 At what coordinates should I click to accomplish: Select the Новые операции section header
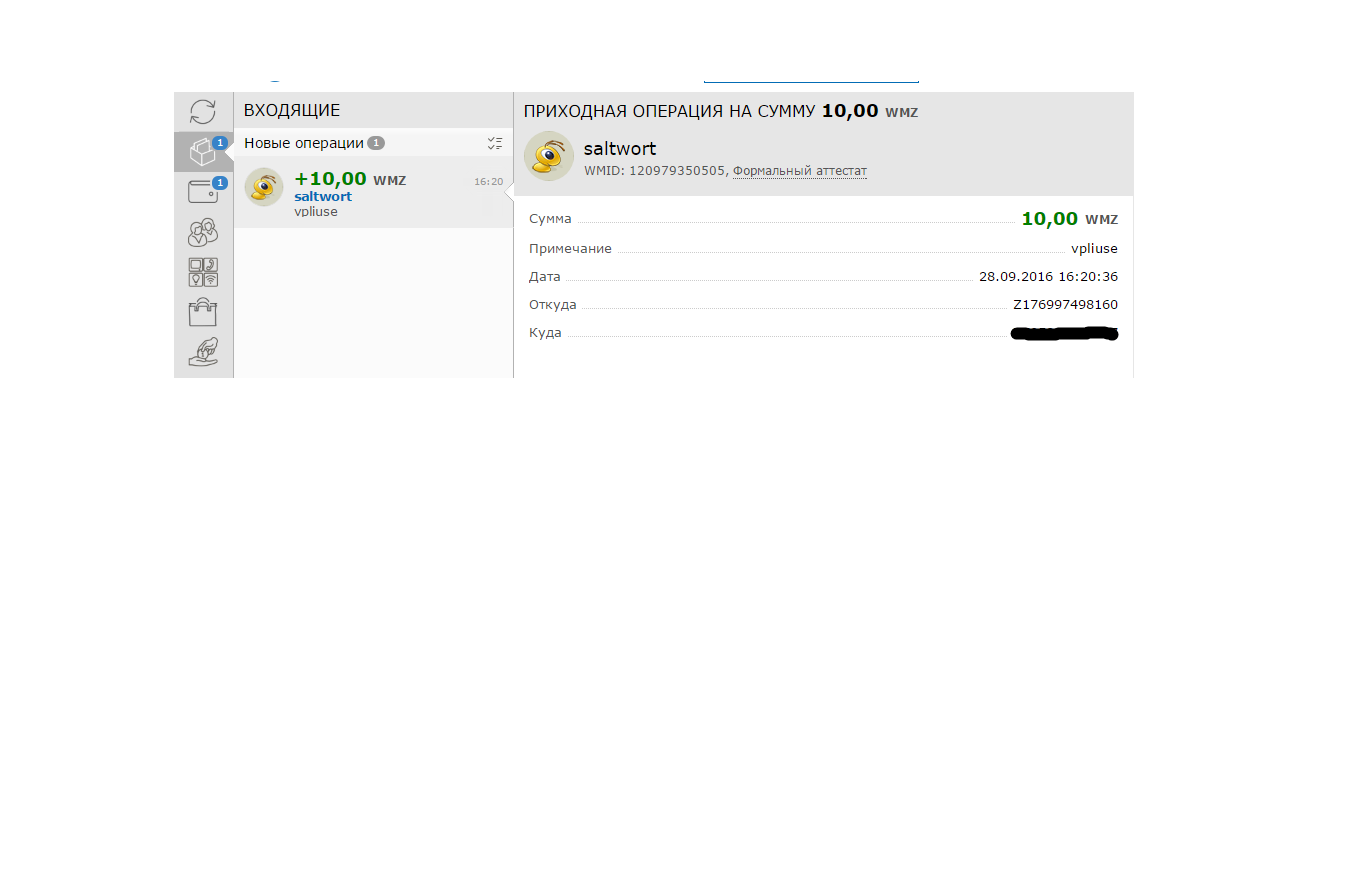[x=373, y=143]
